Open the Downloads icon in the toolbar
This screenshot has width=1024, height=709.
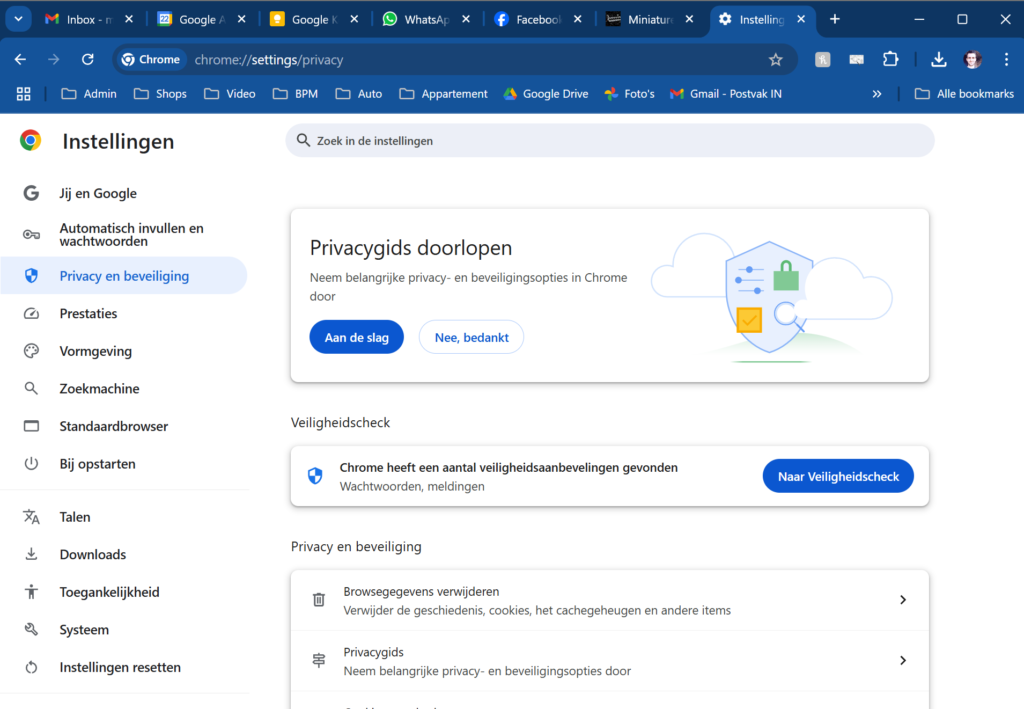pyautogui.click(x=938, y=59)
